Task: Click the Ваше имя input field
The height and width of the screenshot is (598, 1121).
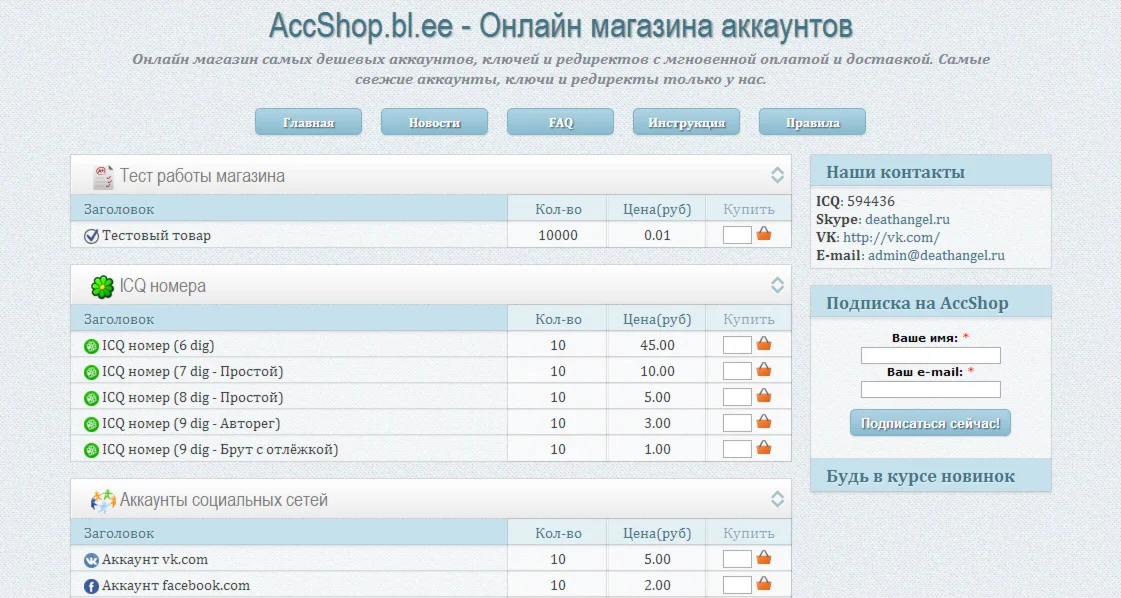Action: point(930,356)
